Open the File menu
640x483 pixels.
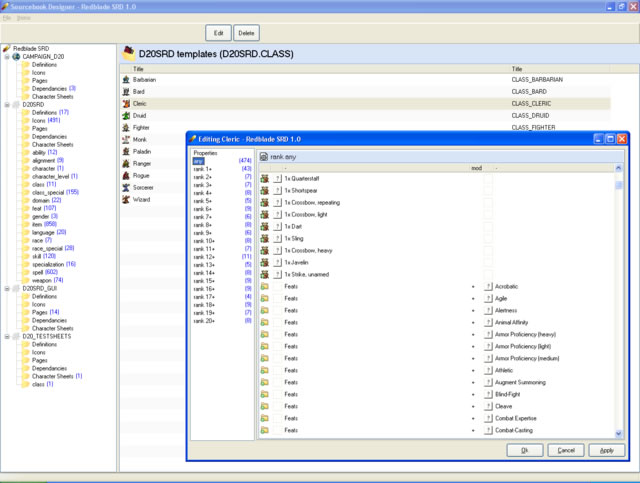pos(7,18)
